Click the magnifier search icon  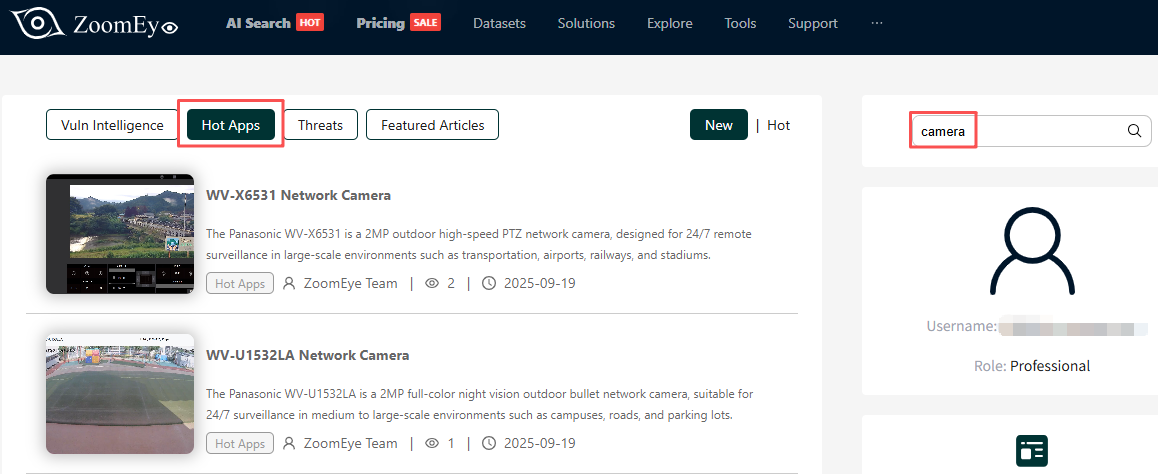click(x=1134, y=131)
